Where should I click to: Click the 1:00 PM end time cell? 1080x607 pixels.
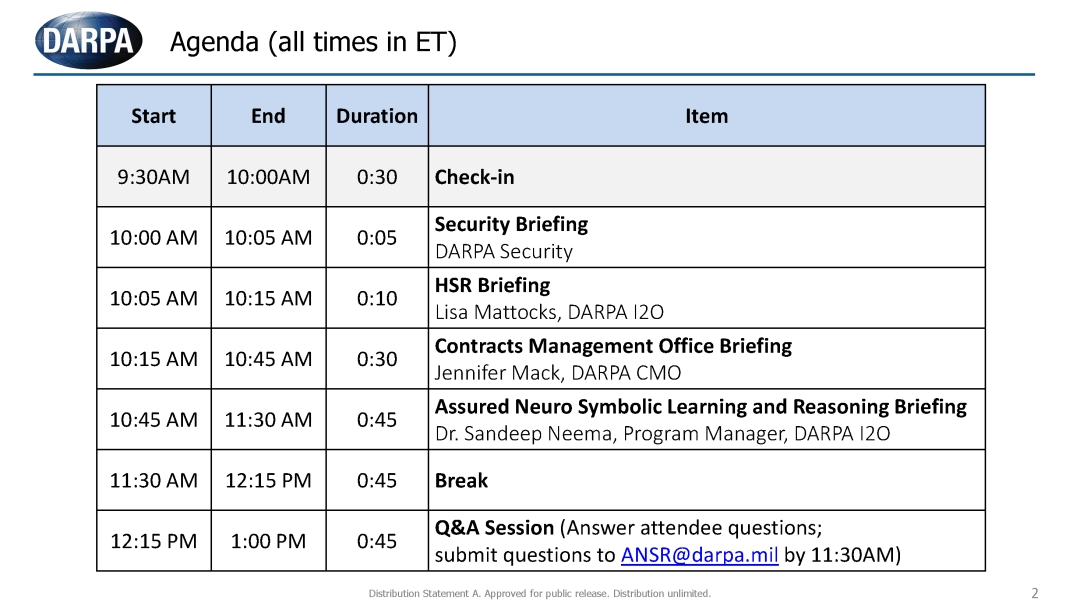tap(268, 541)
